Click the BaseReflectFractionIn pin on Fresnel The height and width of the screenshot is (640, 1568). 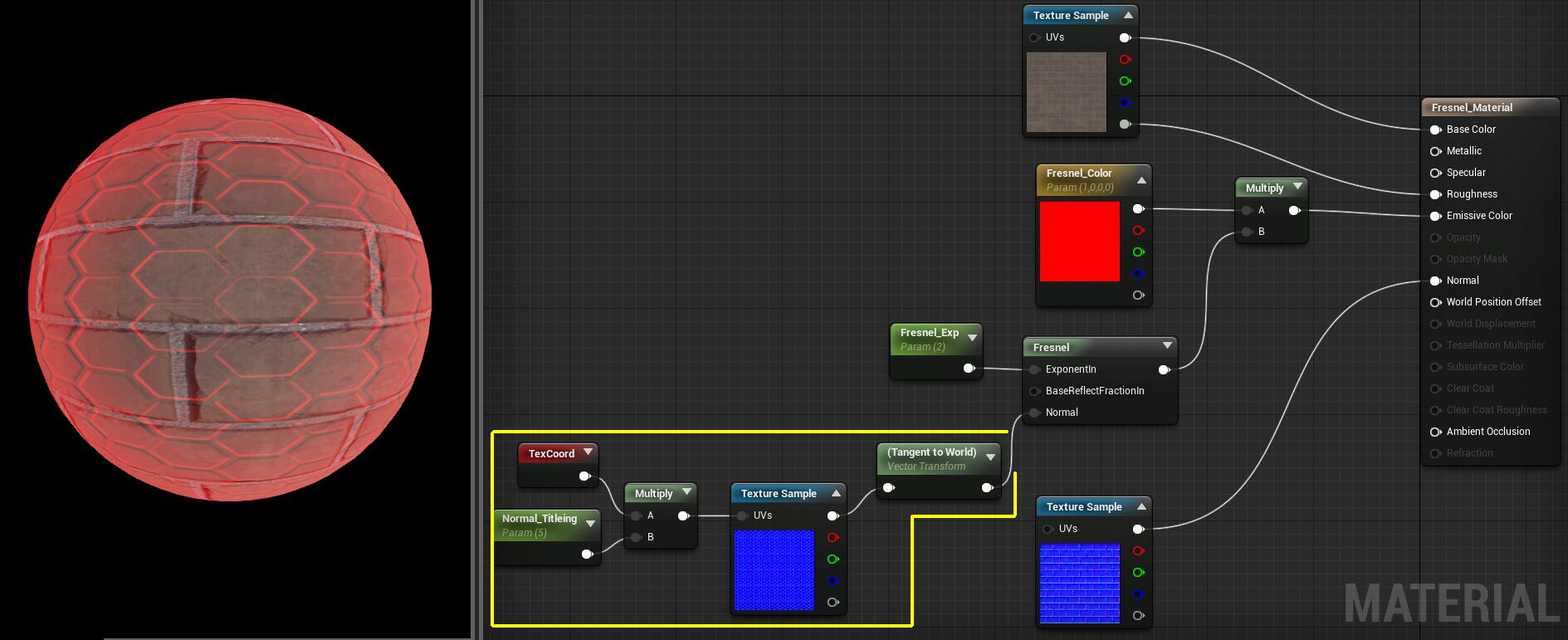tap(1034, 391)
